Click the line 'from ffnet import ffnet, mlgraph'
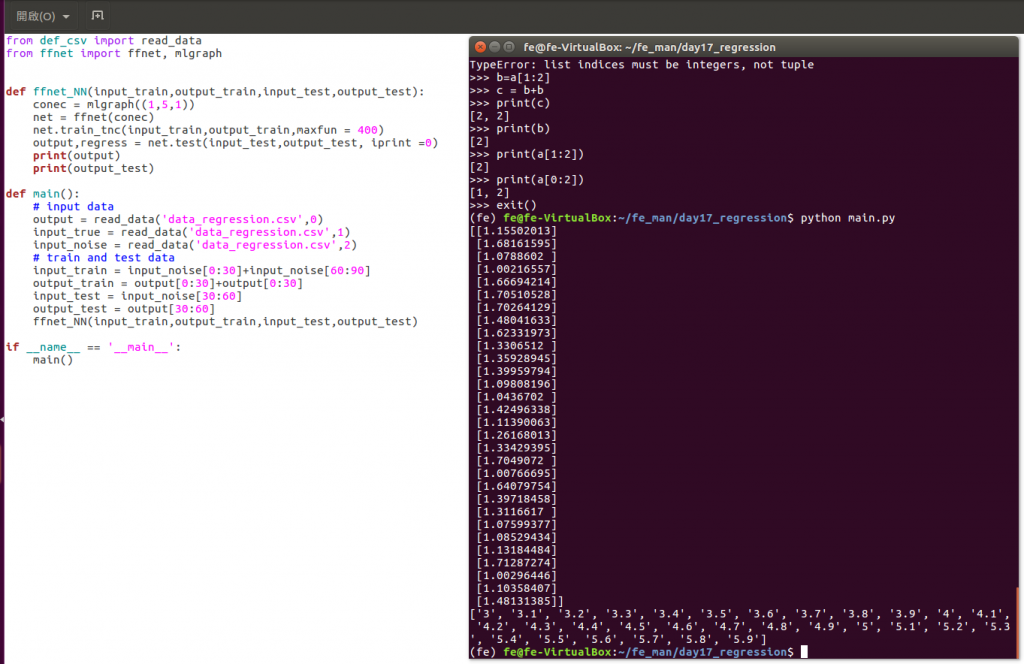The width and height of the screenshot is (1024, 664). coord(114,54)
